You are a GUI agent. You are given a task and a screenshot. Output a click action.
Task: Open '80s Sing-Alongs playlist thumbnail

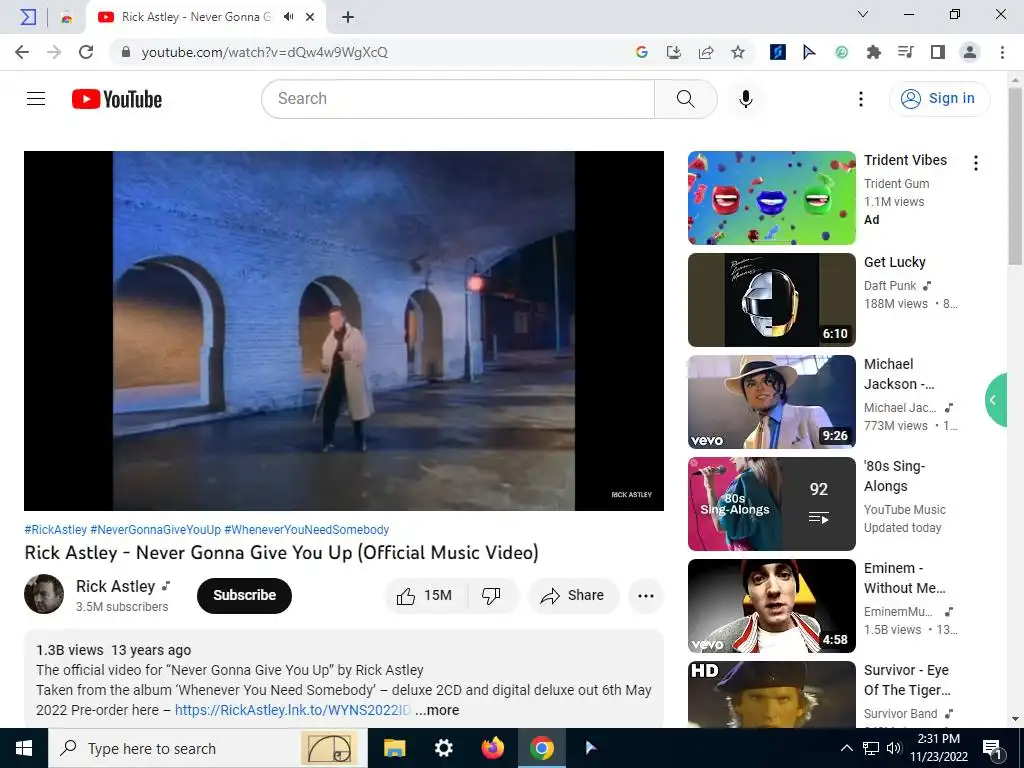[771, 504]
